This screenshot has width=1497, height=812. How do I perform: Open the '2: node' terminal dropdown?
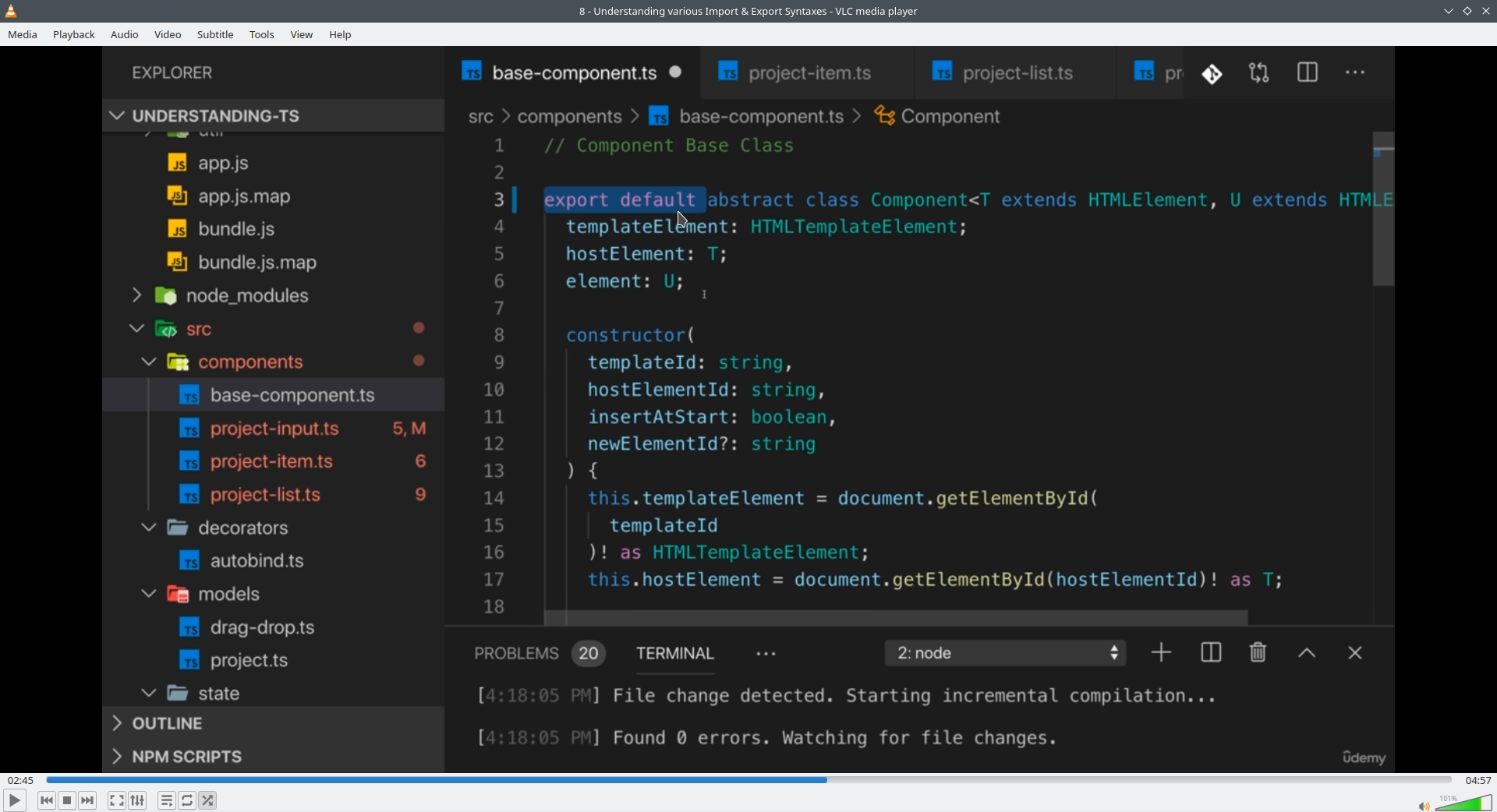(1005, 654)
